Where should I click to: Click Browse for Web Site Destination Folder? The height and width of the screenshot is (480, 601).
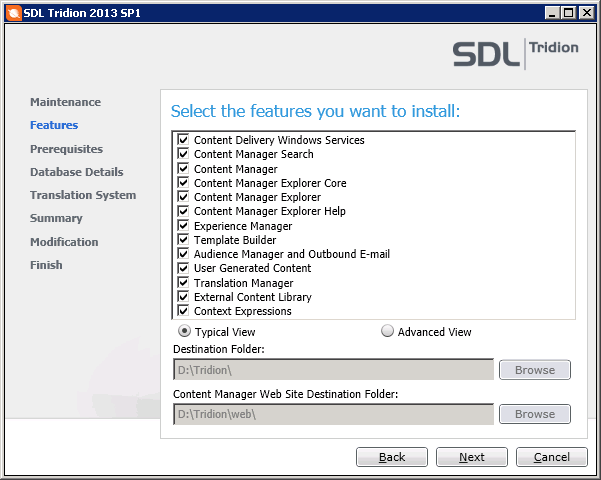coord(534,414)
